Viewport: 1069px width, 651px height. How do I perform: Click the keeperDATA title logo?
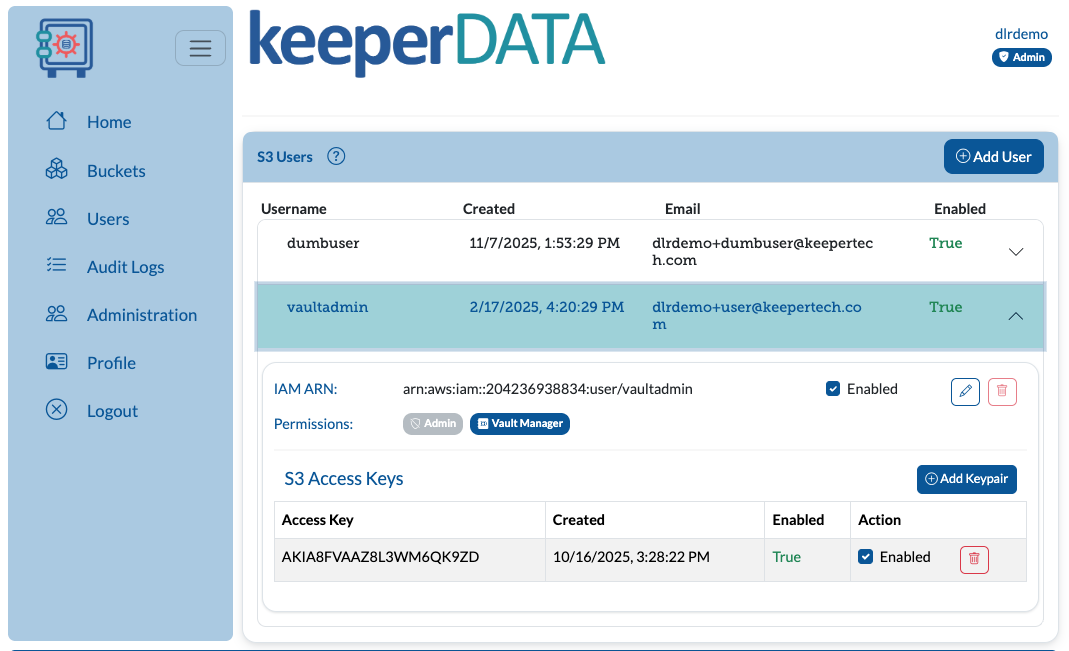(x=427, y=42)
